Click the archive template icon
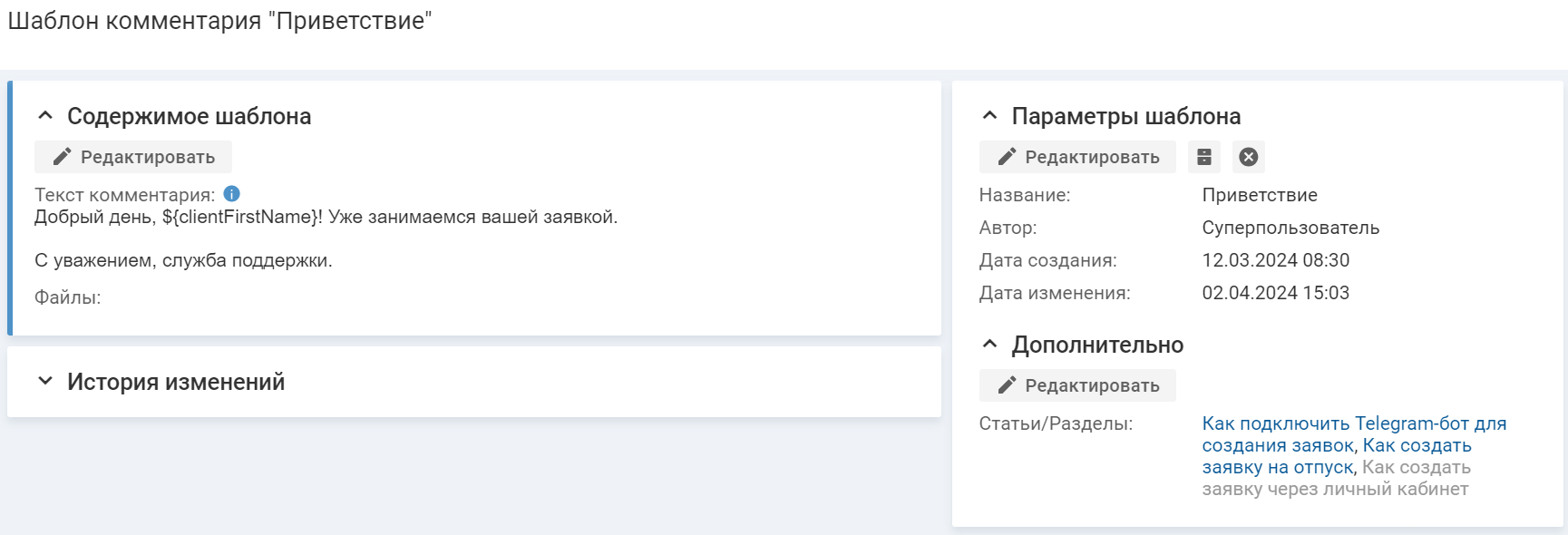This screenshot has width=1568, height=535. pyautogui.click(x=1204, y=157)
